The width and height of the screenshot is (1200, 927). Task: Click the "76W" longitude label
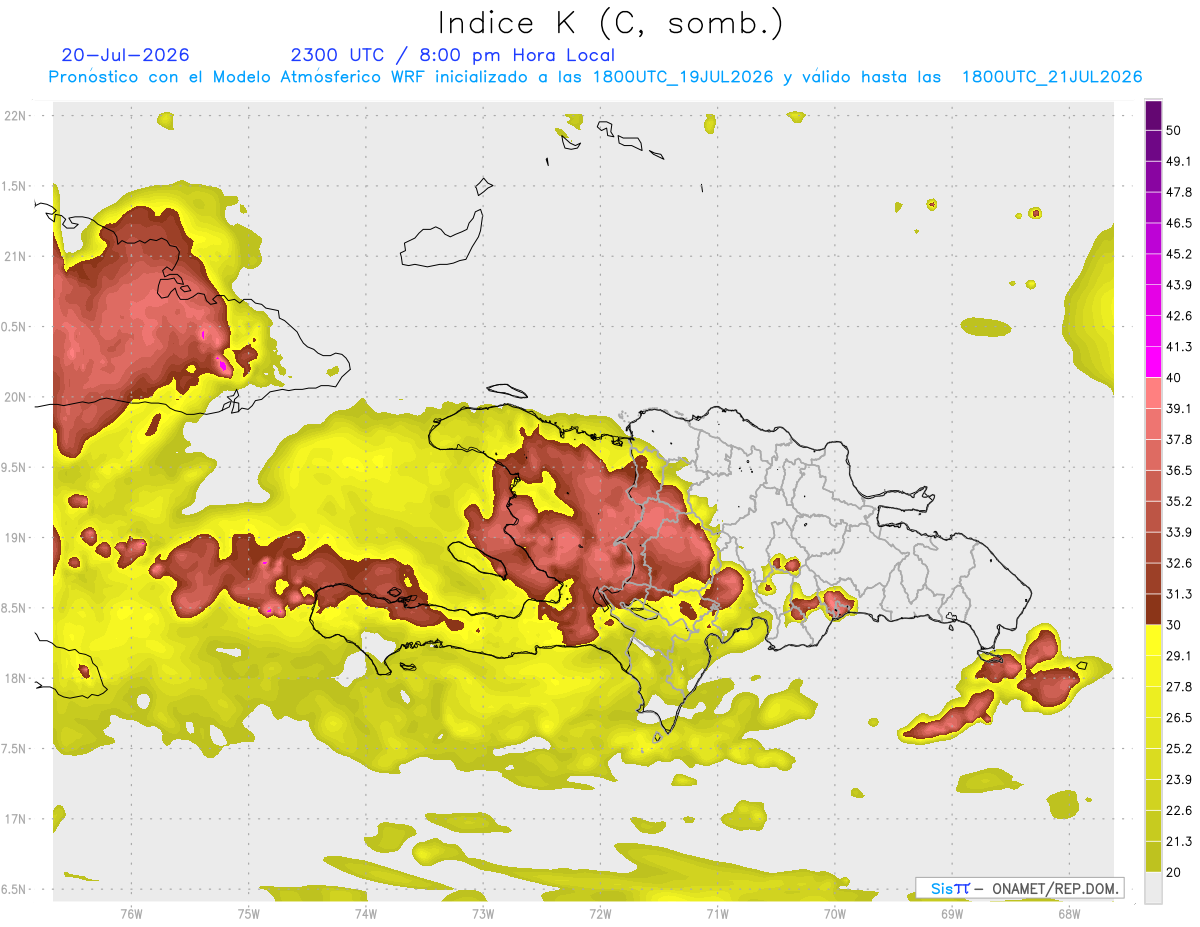point(131,914)
